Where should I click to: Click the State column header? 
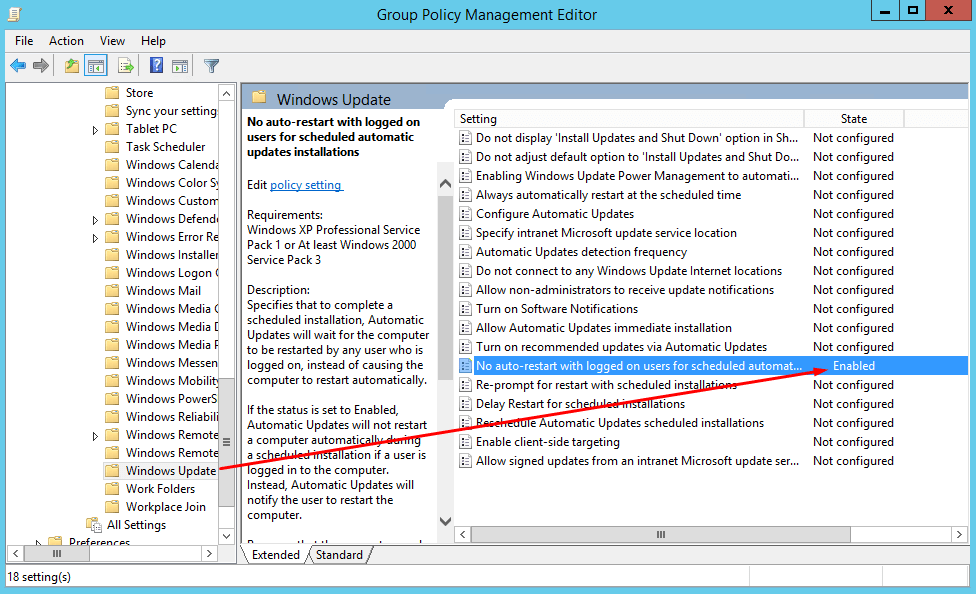(853, 118)
